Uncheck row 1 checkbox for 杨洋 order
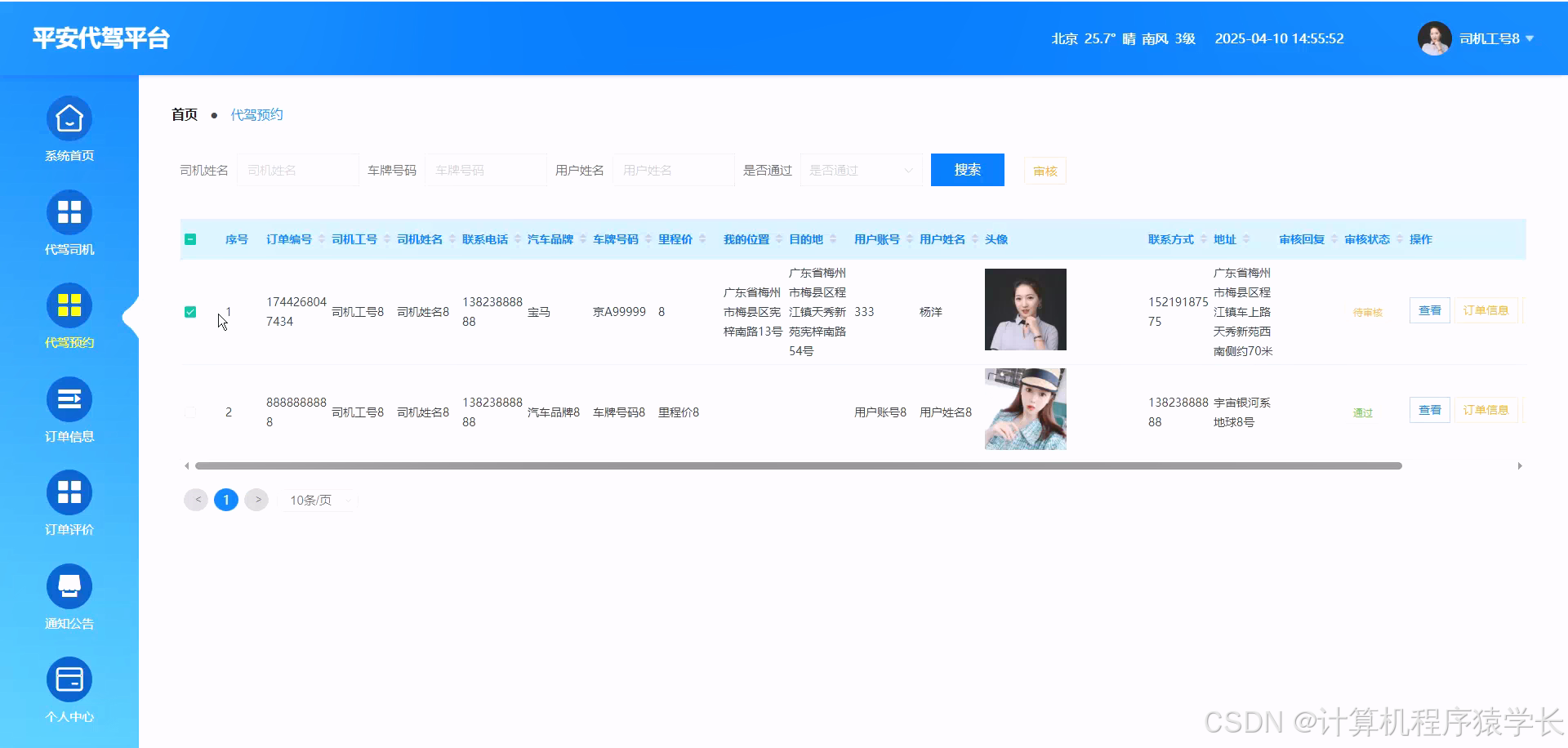Image resolution: width=1568 pixels, height=748 pixels. click(x=190, y=312)
